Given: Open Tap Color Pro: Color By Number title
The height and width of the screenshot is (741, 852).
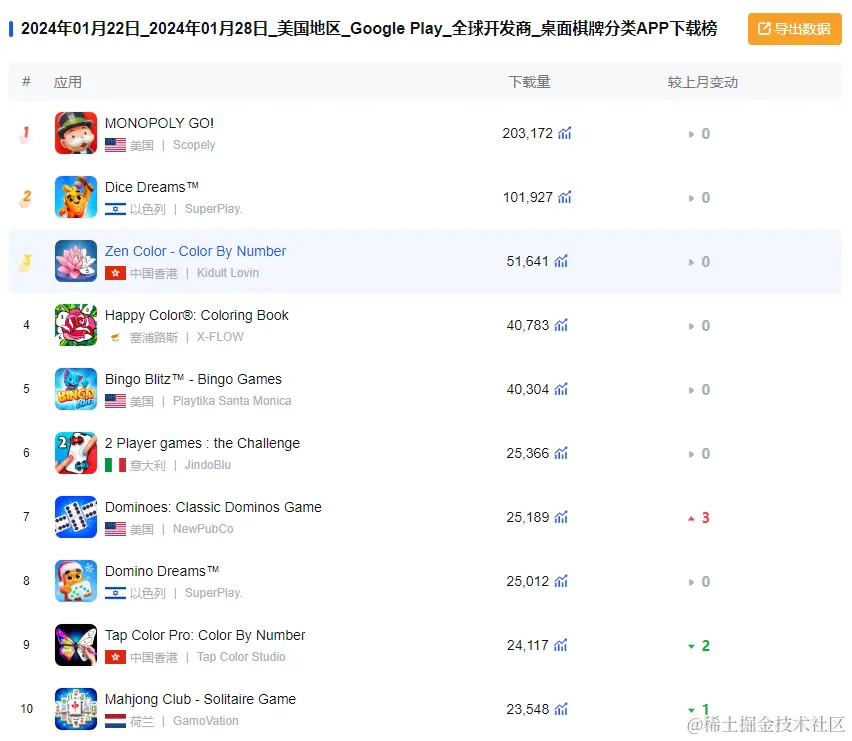Looking at the screenshot, I should pos(205,635).
